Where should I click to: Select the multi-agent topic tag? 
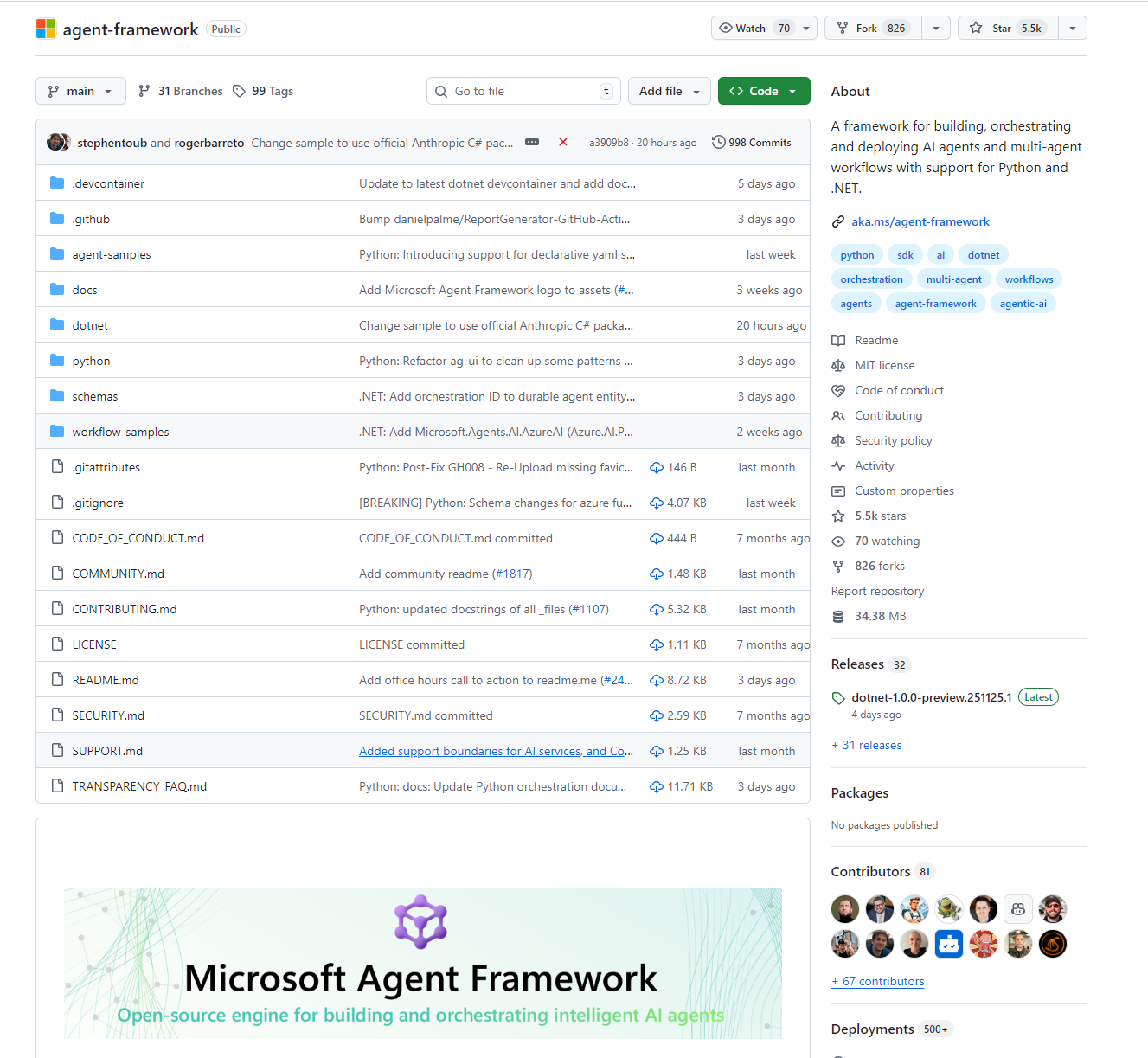click(953, 279)
